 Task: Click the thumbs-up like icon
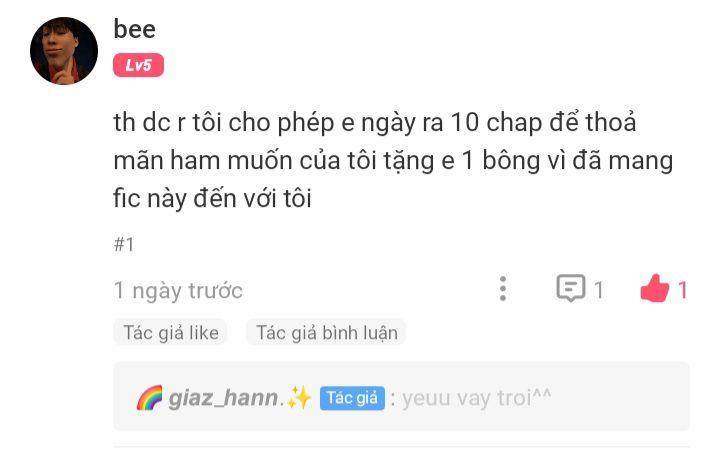click(654, 288)
